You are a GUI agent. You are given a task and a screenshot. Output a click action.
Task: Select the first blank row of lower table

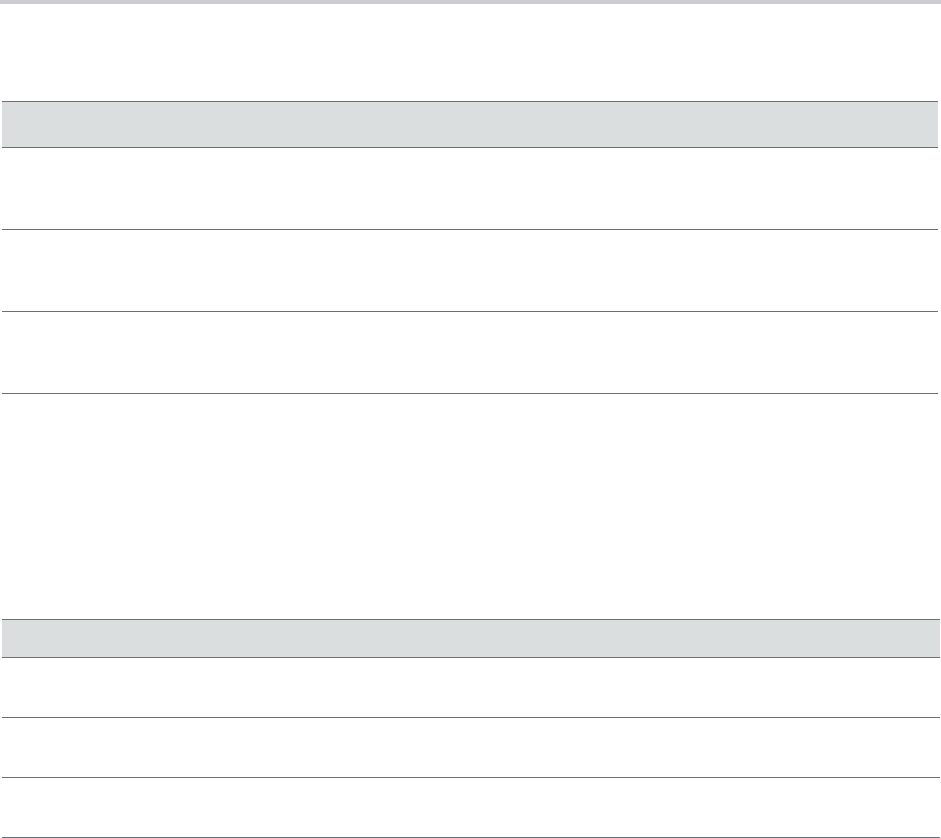pos(470,686)
